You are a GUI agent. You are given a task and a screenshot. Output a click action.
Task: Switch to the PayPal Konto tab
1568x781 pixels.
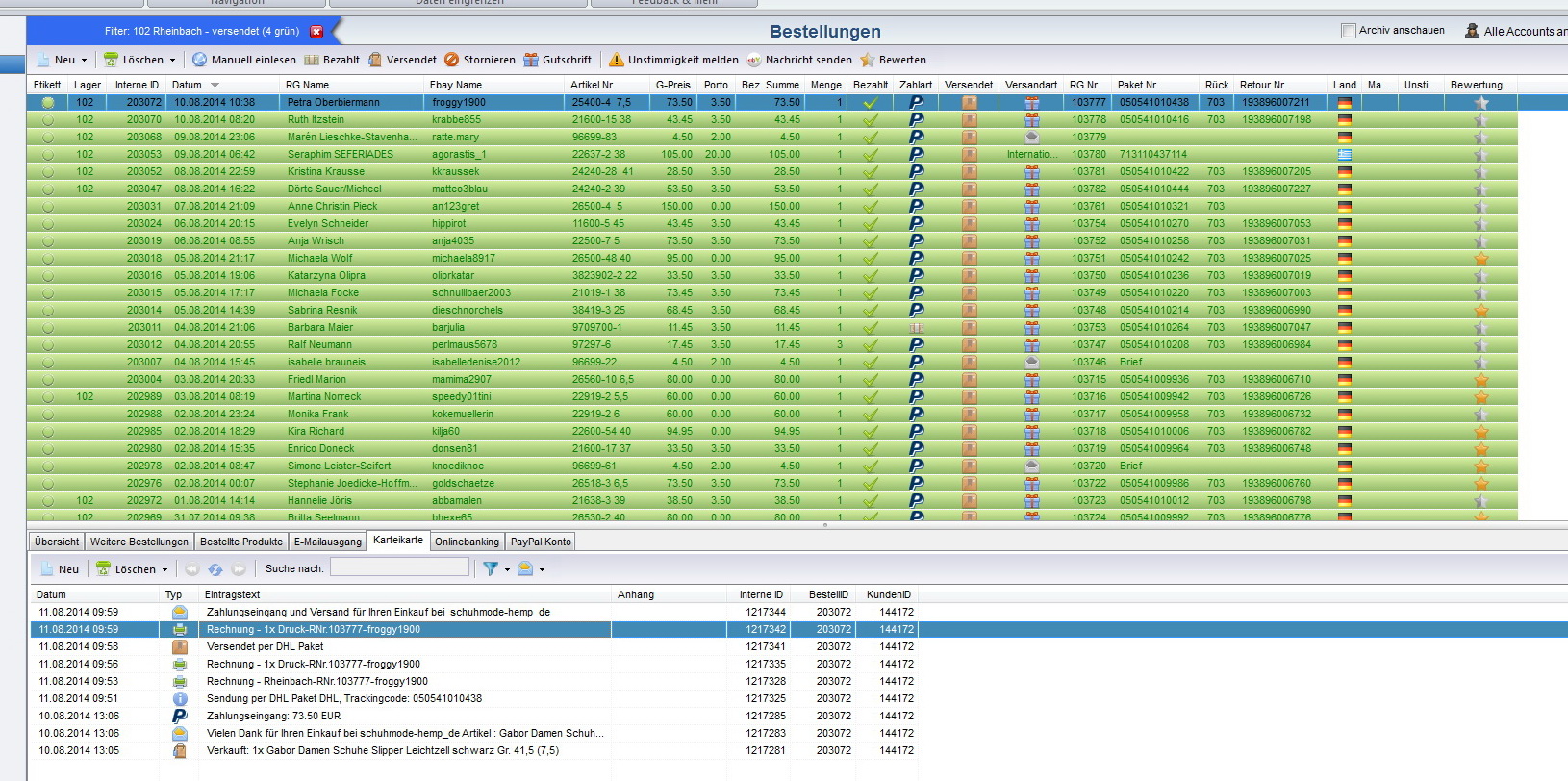[541, 542]
